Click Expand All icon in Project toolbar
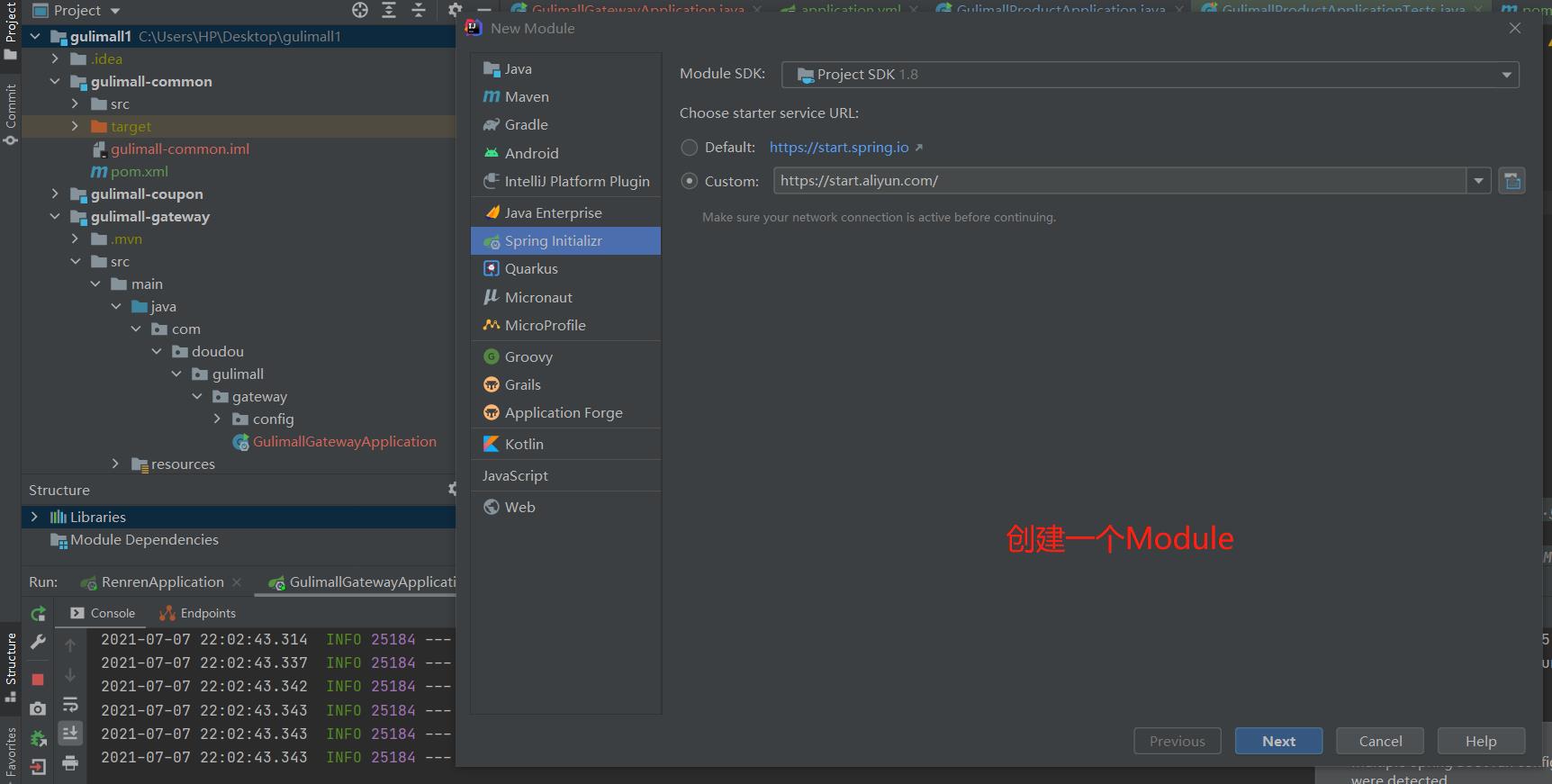 point(389,10)
